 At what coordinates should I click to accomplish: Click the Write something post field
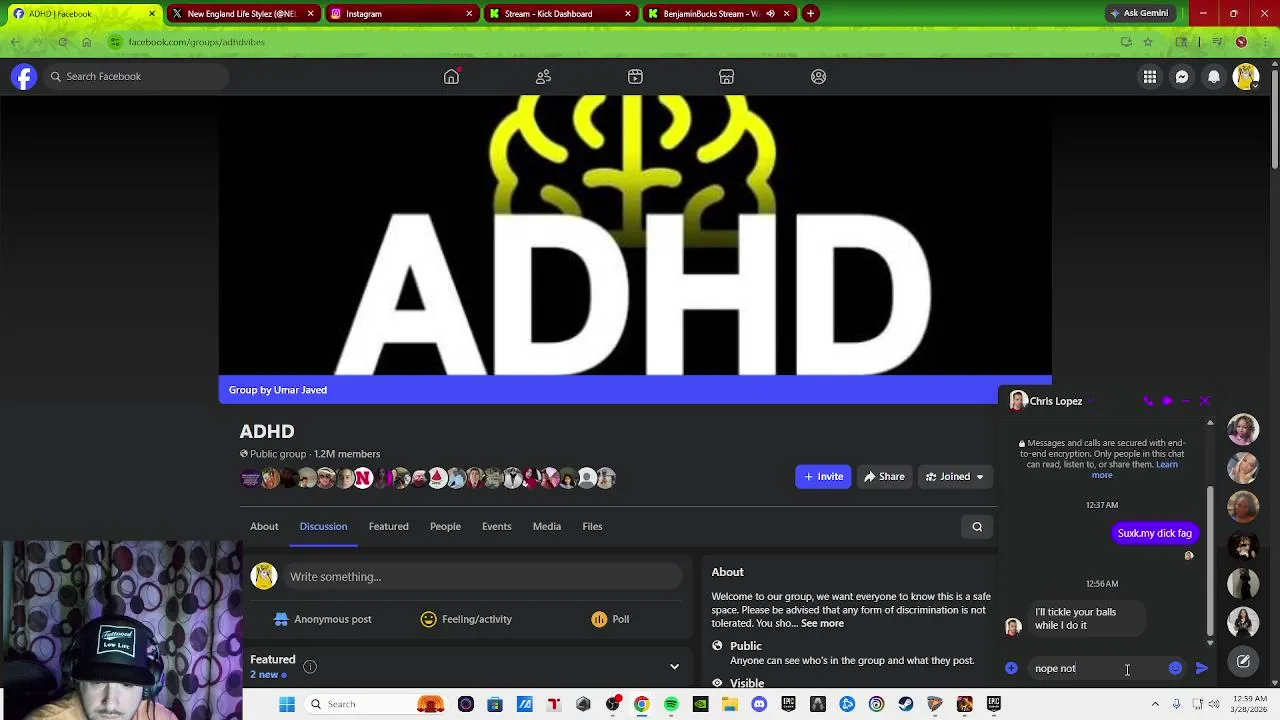tap(484, 577)
